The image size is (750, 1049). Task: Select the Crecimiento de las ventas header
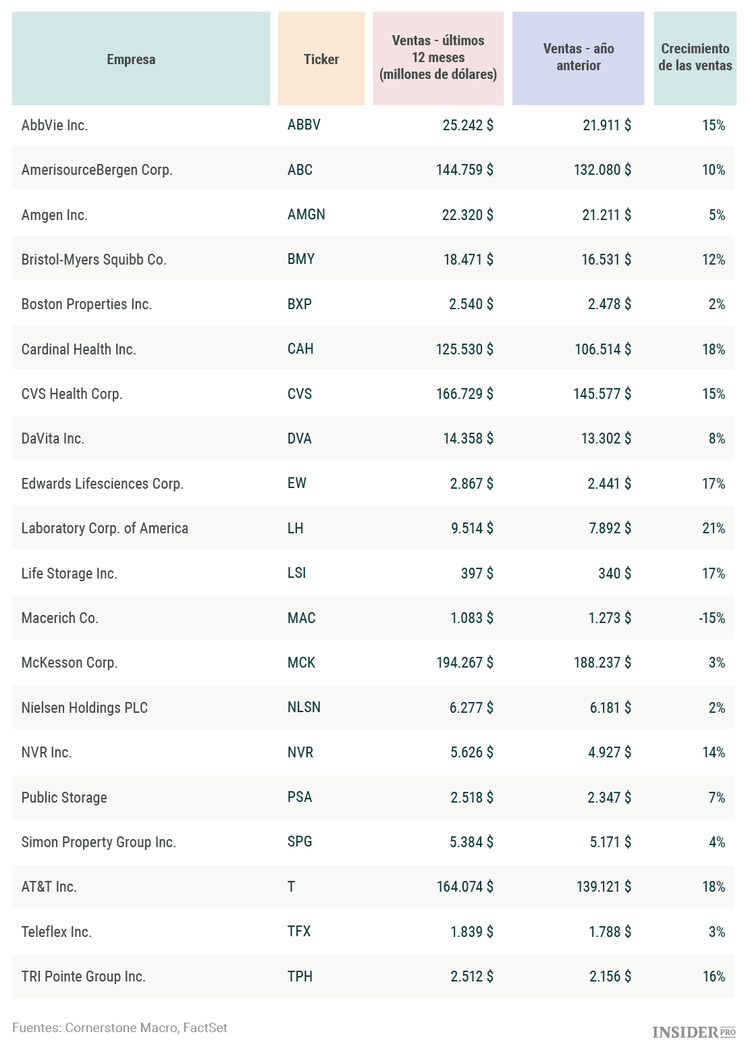click(695, 58)
